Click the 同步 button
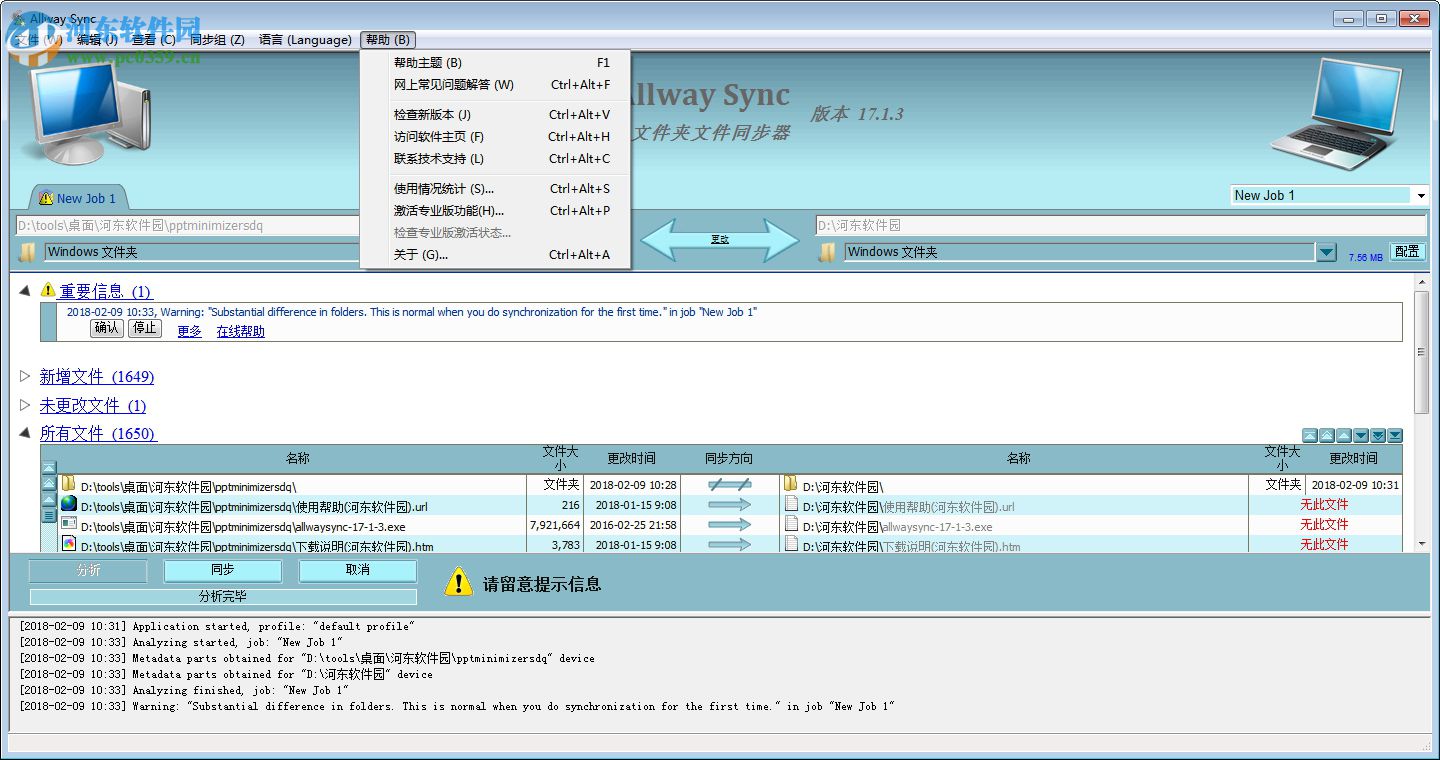Viewport: 1440px width, 760px height. (222, 570)
